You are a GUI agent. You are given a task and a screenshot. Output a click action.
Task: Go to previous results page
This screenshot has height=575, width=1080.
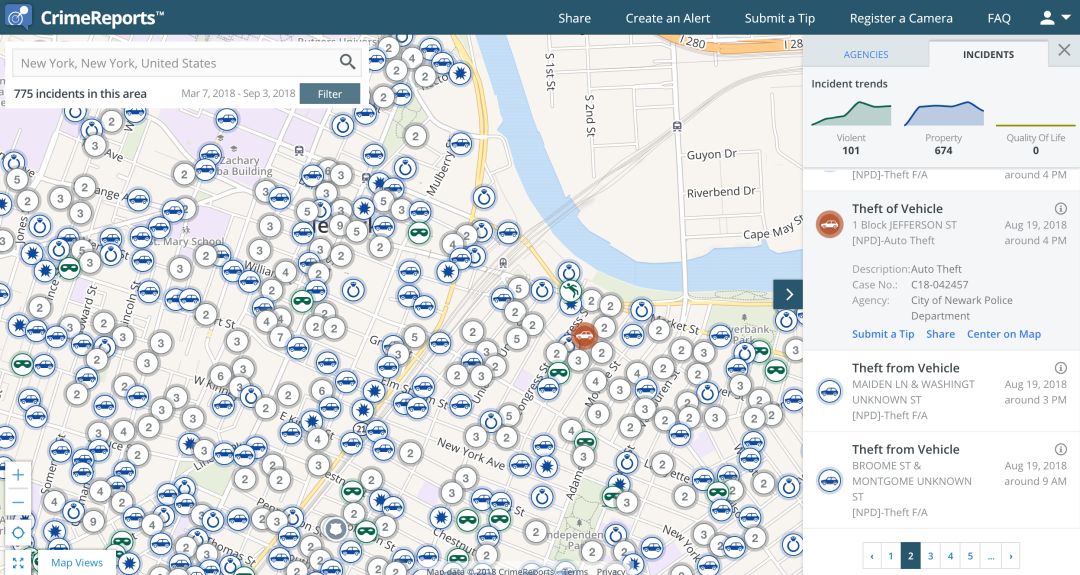pos(872,556)
